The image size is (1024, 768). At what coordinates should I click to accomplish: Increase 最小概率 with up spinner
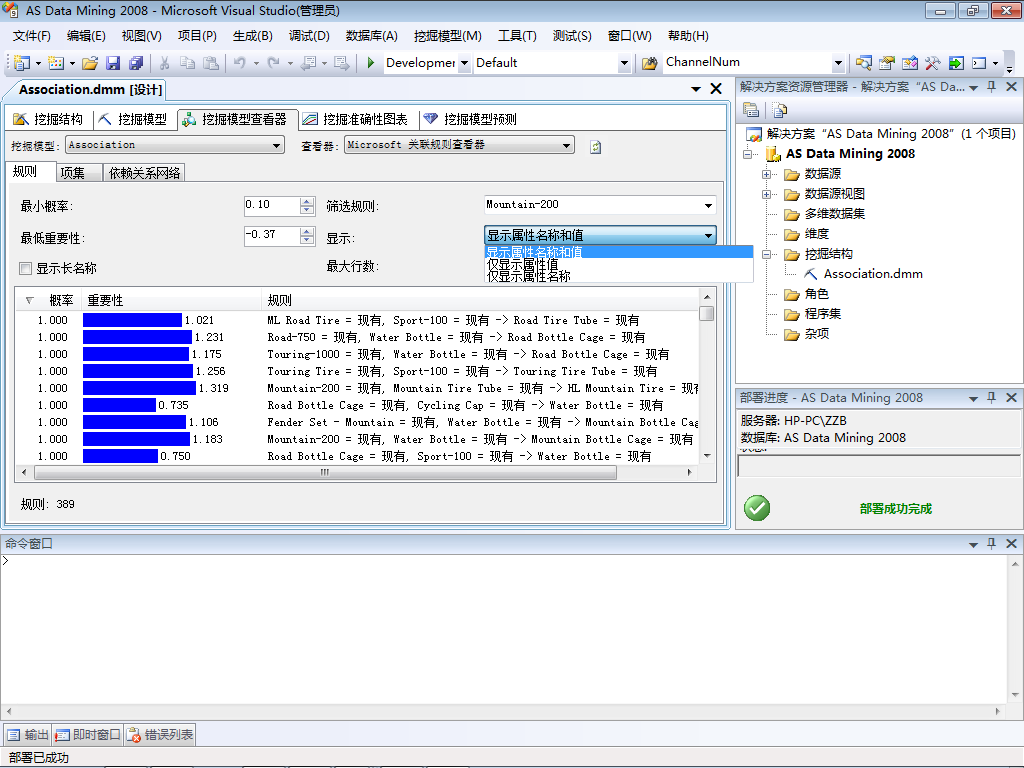[x=307, y=201]
